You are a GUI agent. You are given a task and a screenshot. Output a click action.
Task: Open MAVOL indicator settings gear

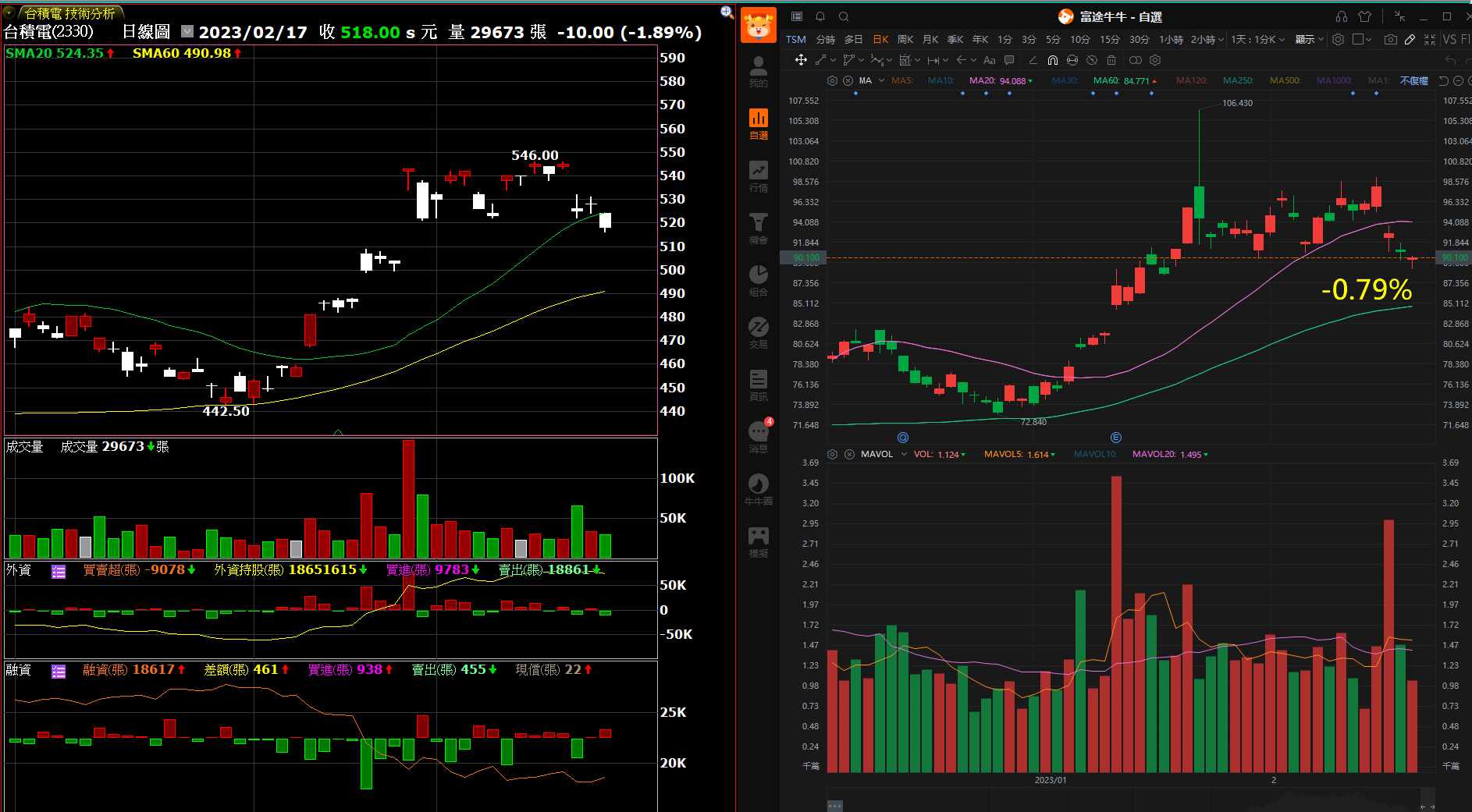[833, 454]
